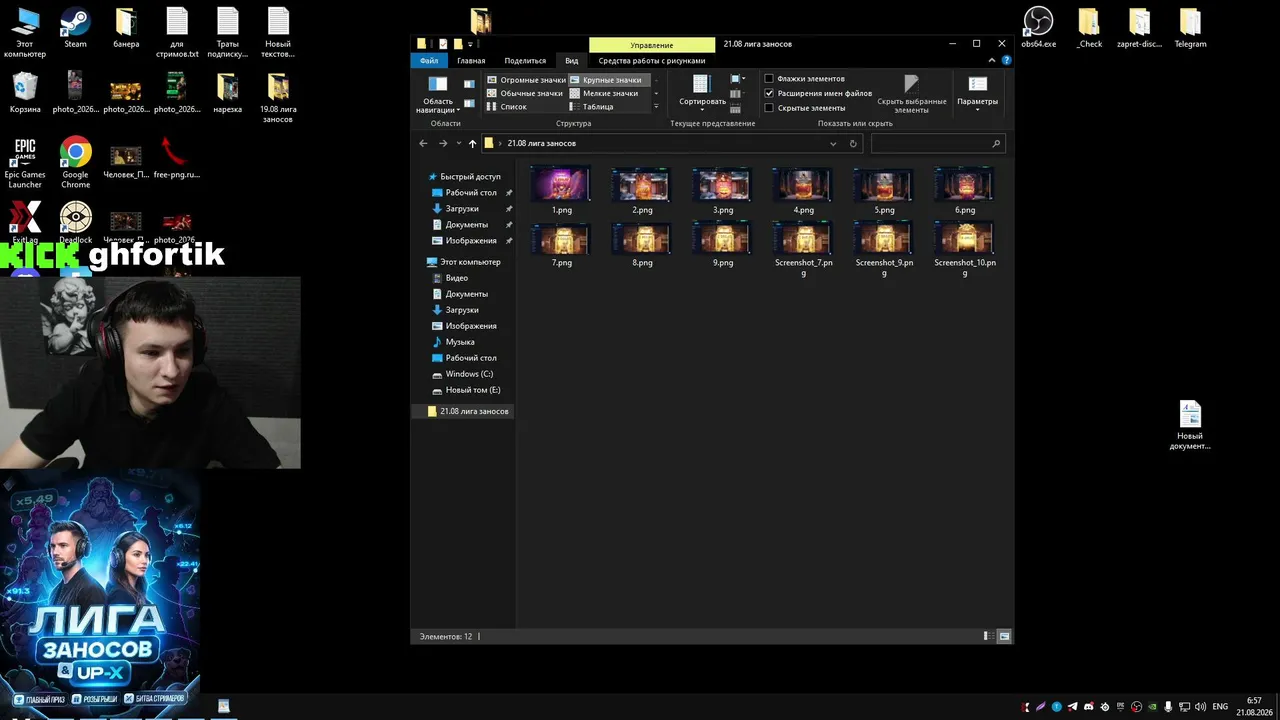Select the 19.08 лига заносов desktop folder
1280x720 pixels.
(278, 97)
